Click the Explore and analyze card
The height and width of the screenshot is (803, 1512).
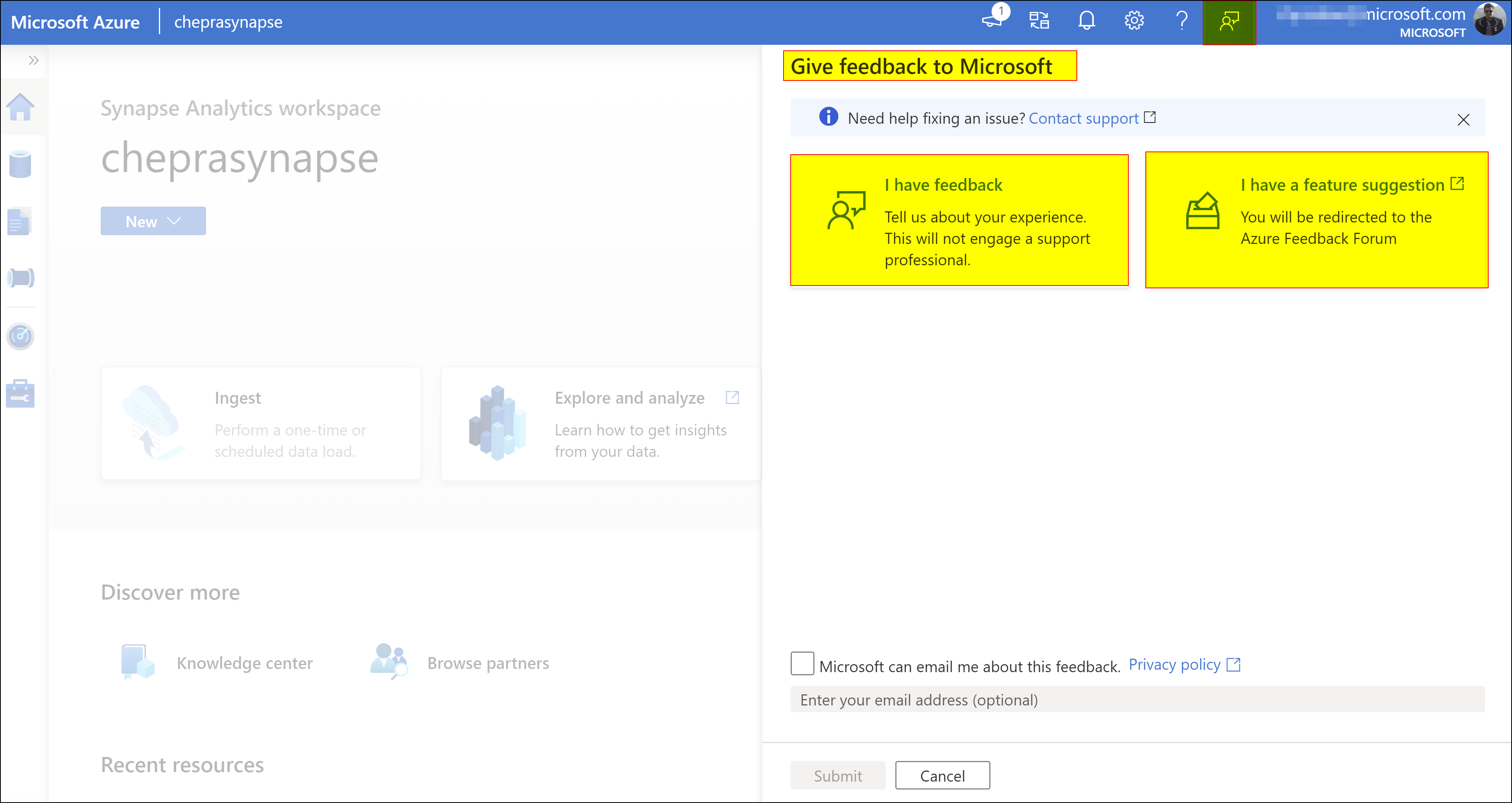(601, 423)
